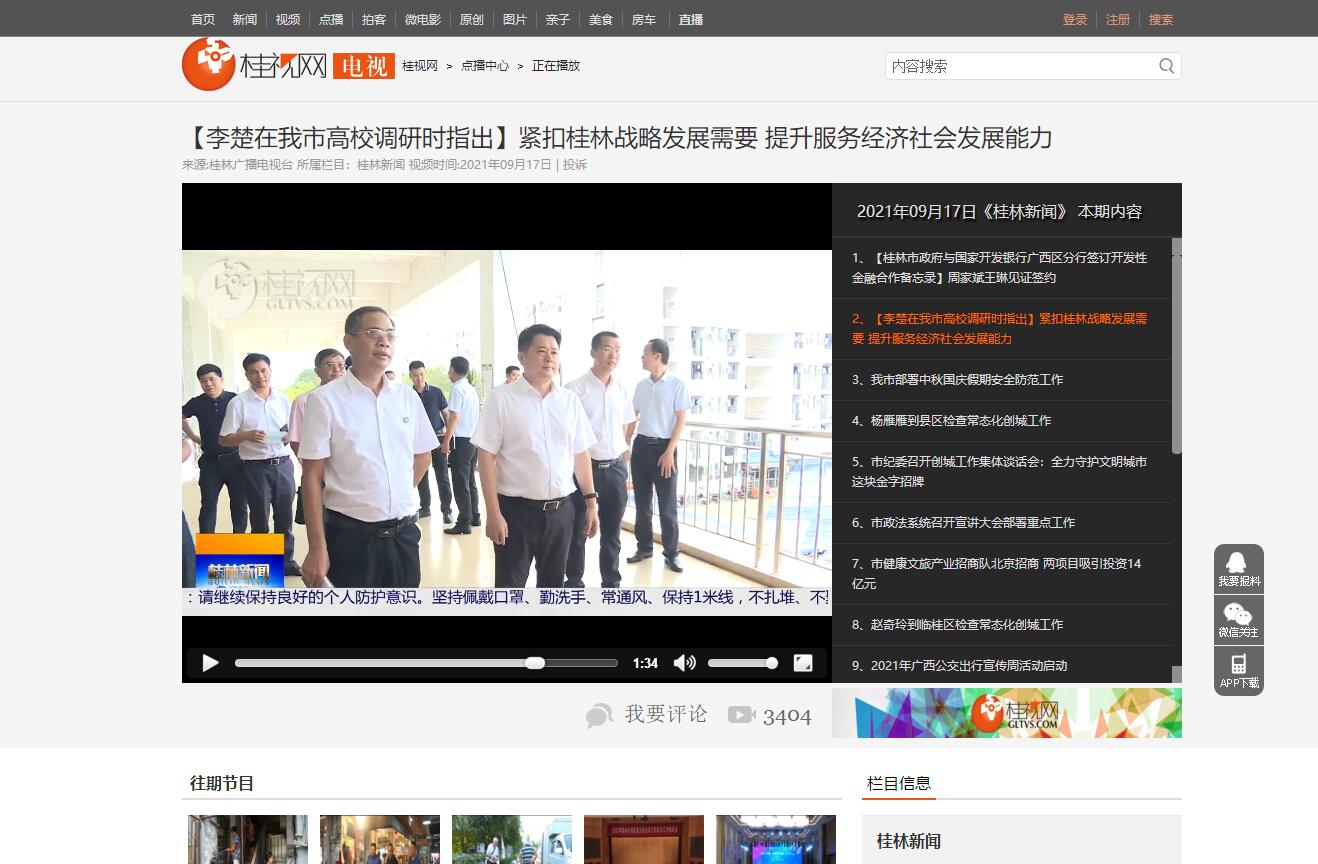1318x864 pixels.
Task: Open the 直播 menu item
Action: [690, 19]
